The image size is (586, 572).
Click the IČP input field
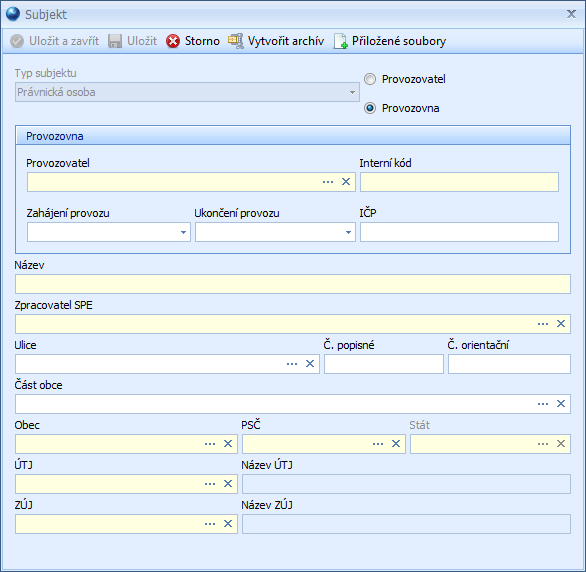point(459,232)
